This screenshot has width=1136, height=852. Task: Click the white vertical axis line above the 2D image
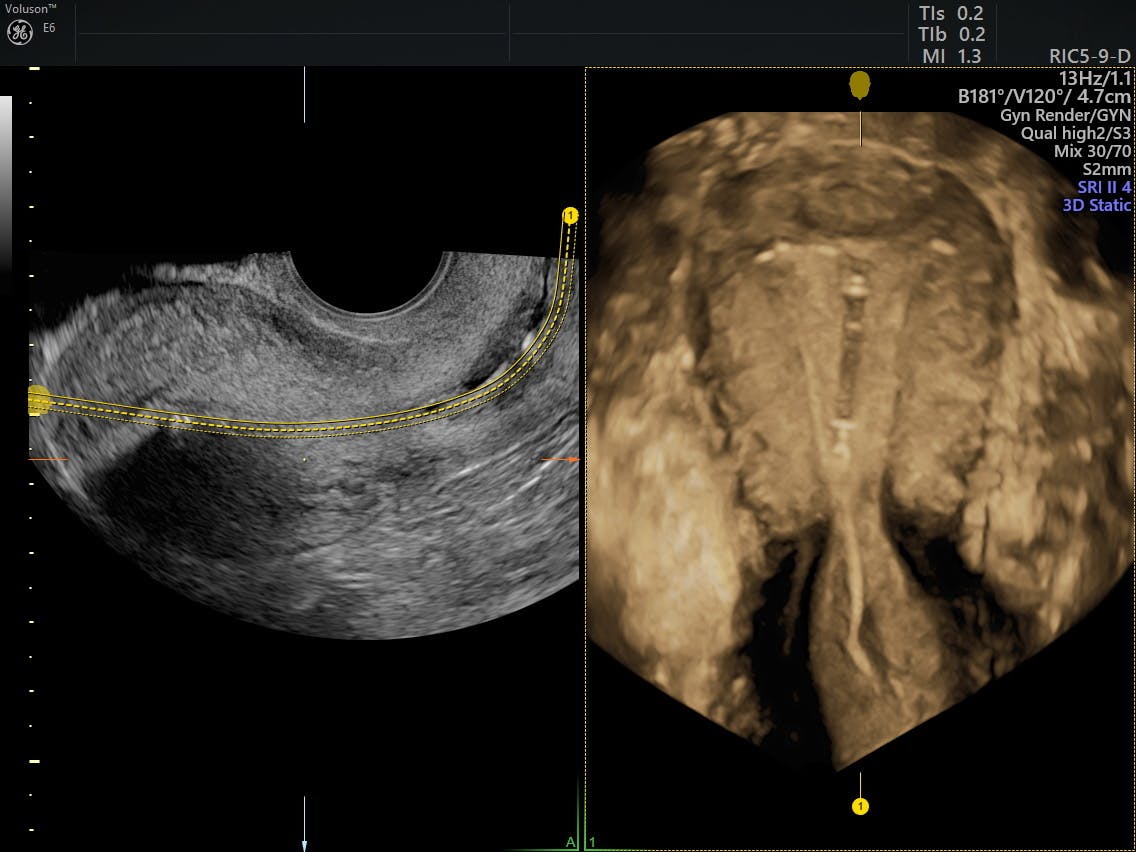click(304, 95)
